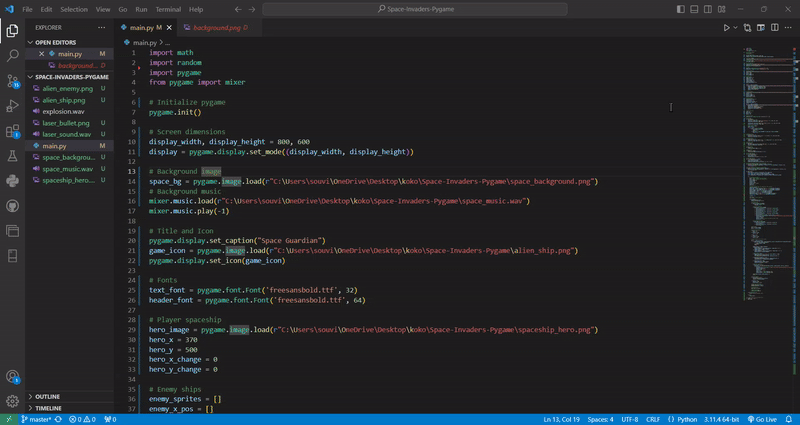Collapse the OPEN EDITORS section
800x425 pixels.
click(56, 43)
